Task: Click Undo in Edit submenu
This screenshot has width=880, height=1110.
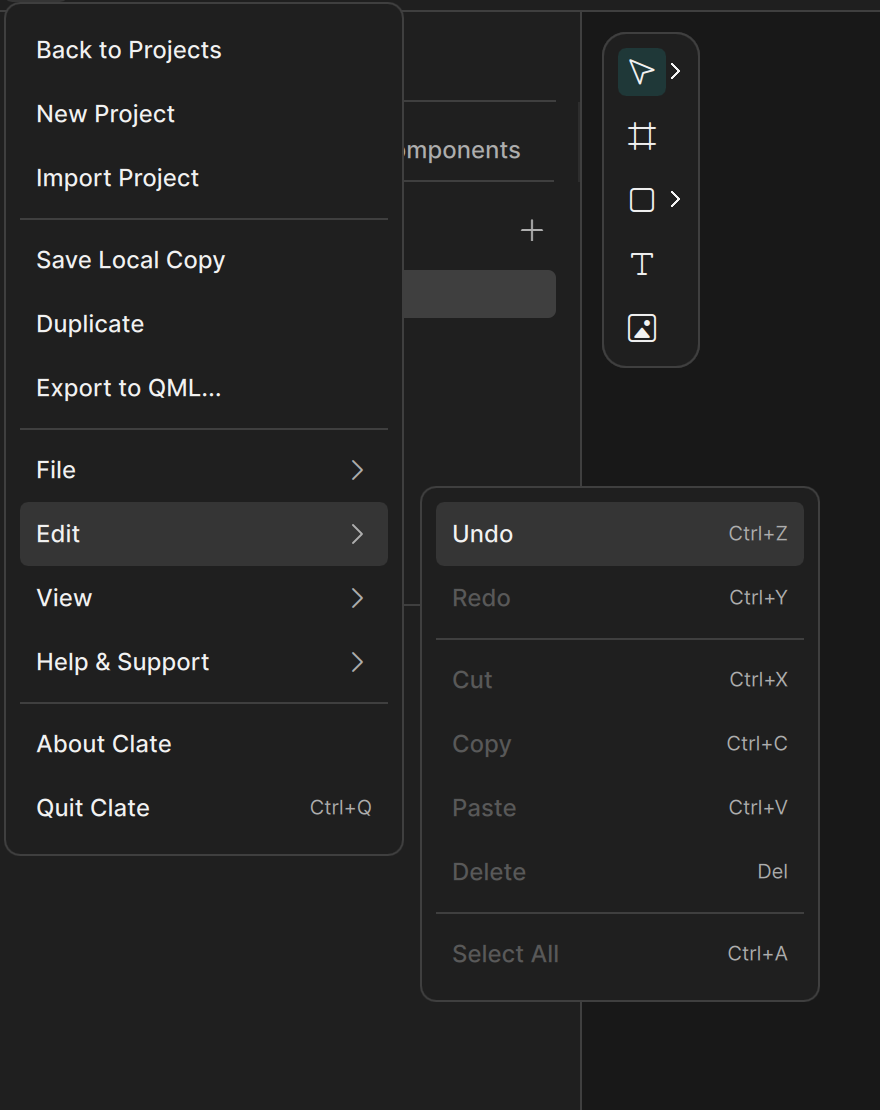Action: click(x=619, y=534)
